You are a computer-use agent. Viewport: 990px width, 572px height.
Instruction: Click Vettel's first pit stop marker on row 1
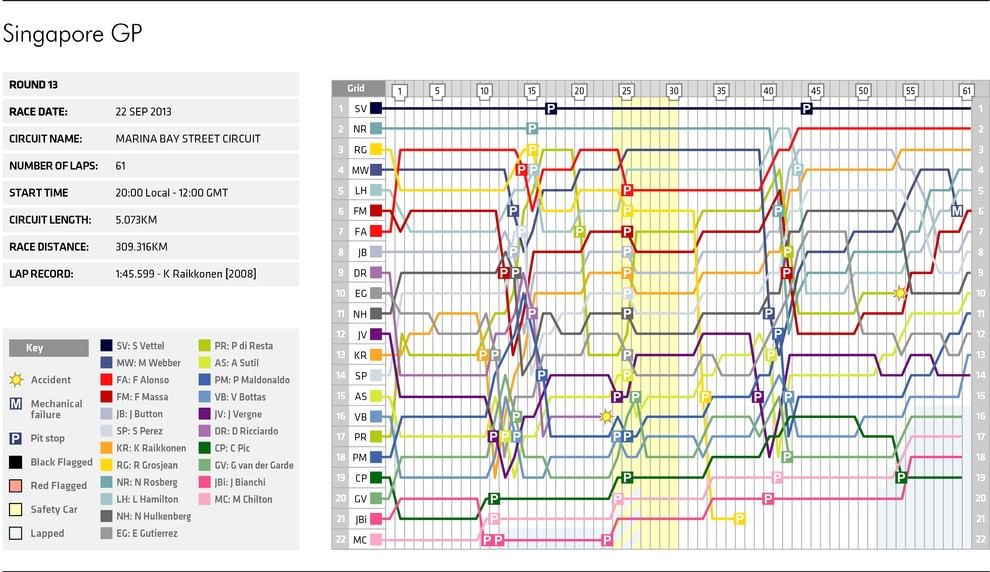[550, 108]
